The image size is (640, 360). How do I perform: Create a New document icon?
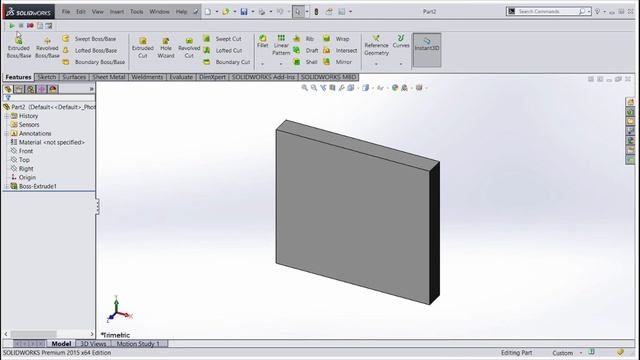click(x=208, y=12)
